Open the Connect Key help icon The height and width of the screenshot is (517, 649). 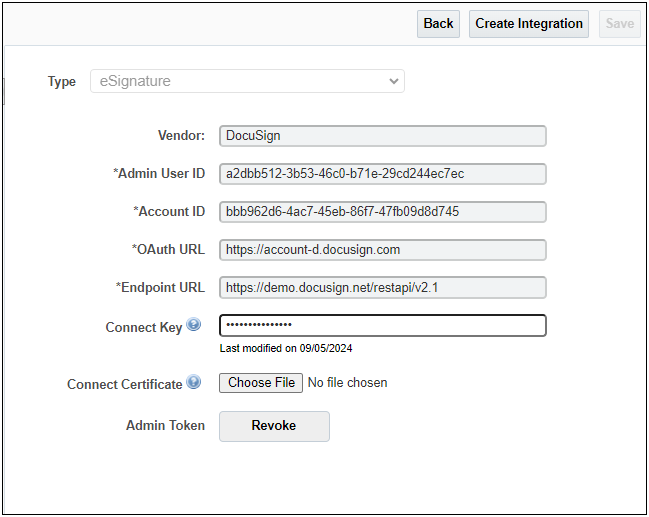pos(193,325)
